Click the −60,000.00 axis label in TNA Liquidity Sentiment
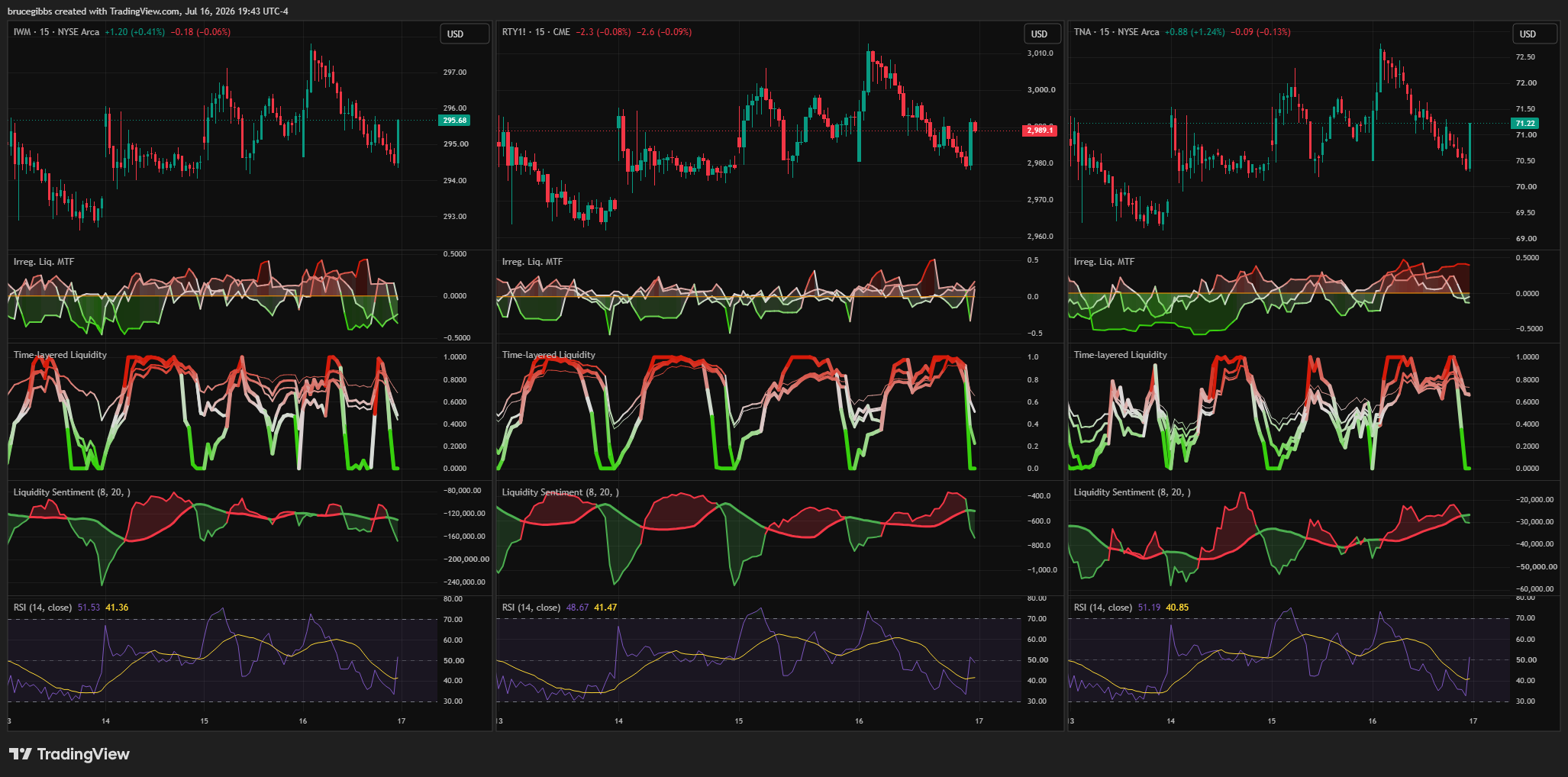 coord(1534,589)
